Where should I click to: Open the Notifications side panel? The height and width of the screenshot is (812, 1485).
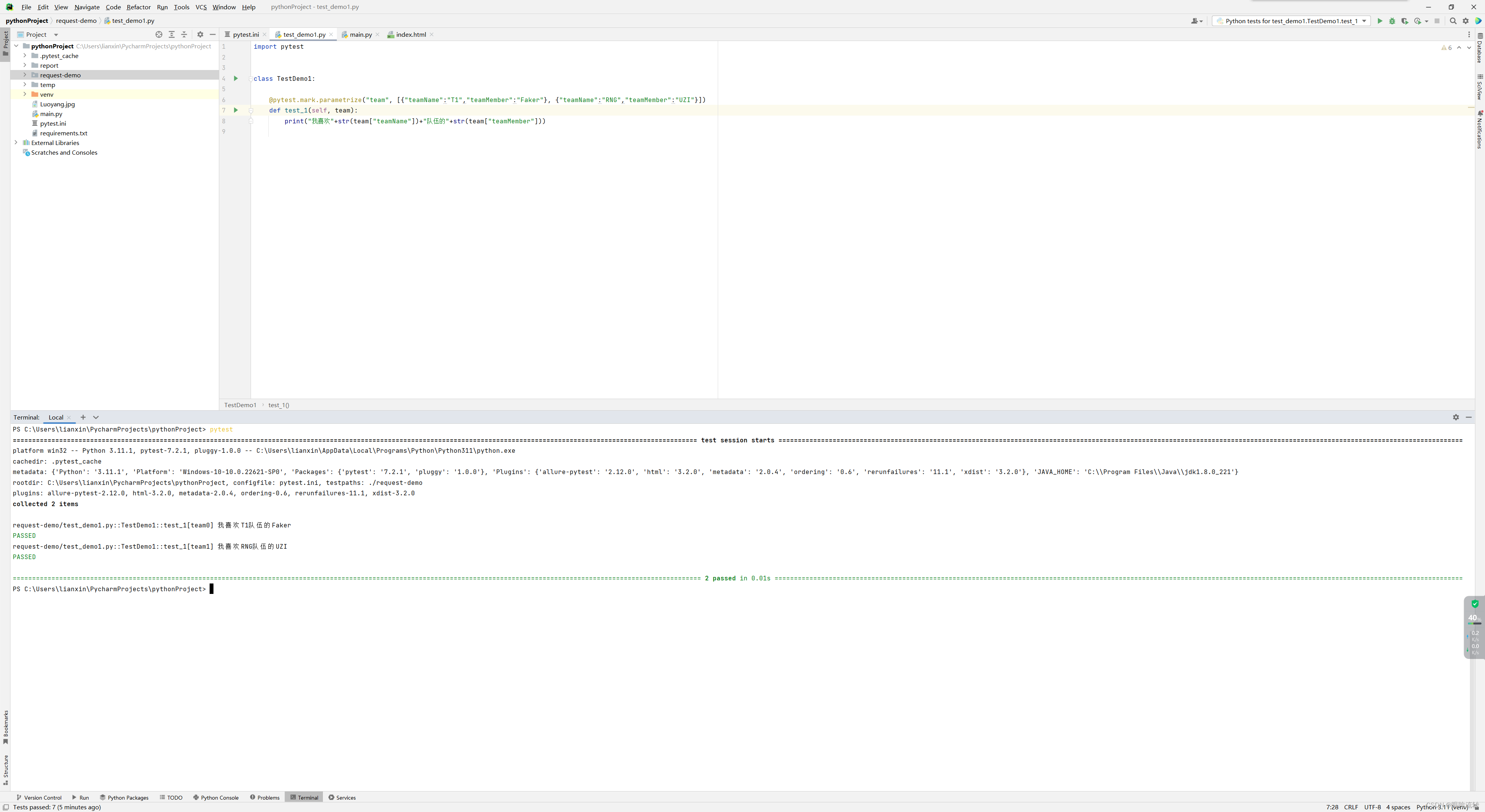click(x=1480, y=130)
